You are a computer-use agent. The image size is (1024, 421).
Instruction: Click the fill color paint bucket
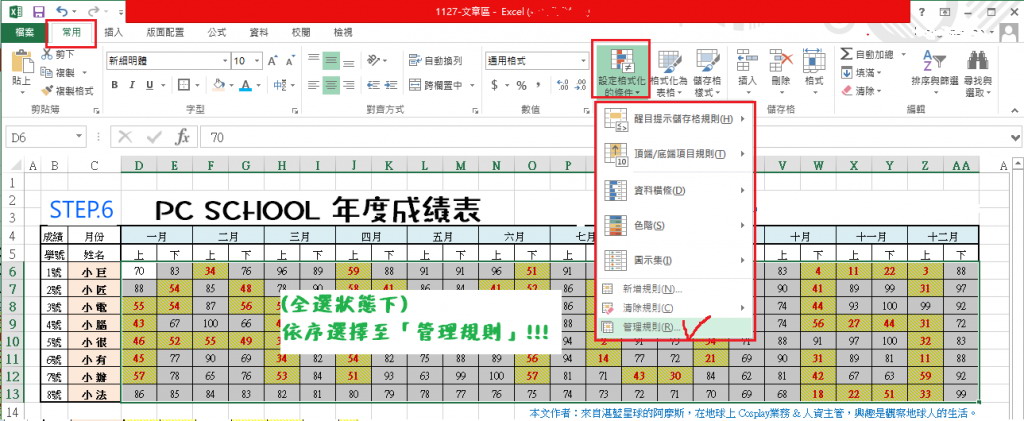(x=219, y=85)
